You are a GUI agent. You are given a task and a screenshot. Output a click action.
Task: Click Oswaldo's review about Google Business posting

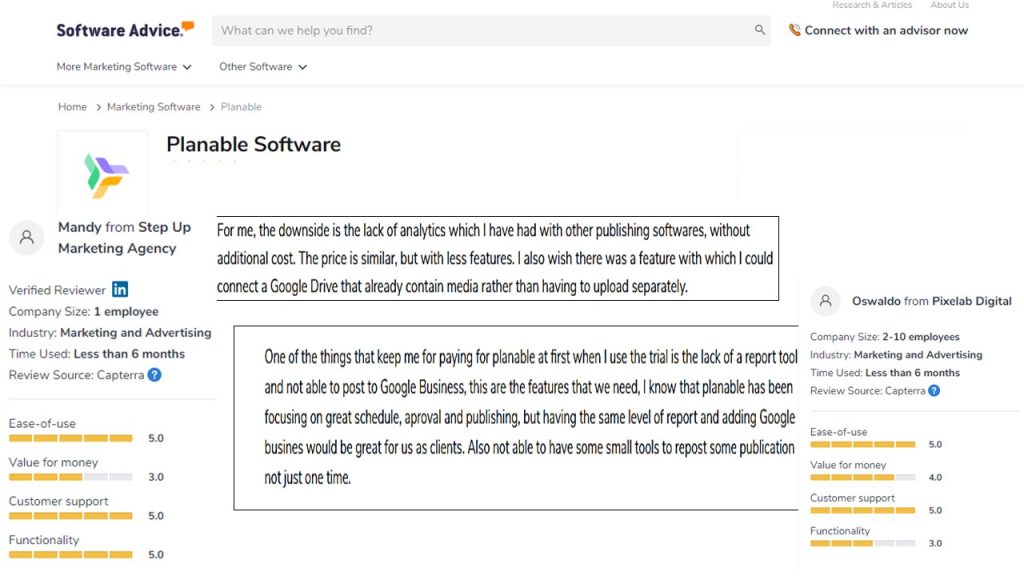click(516, 417)
